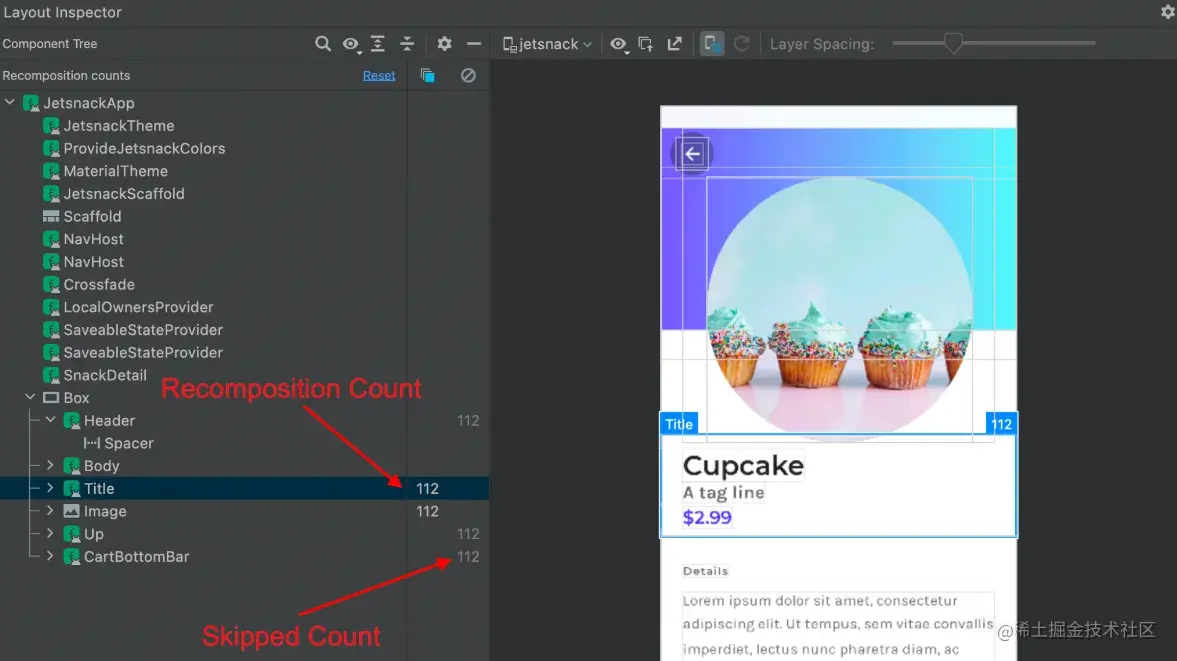Select ProvideJetsnackColors in the tree
1177x661 pixels.
coord(144,149)
